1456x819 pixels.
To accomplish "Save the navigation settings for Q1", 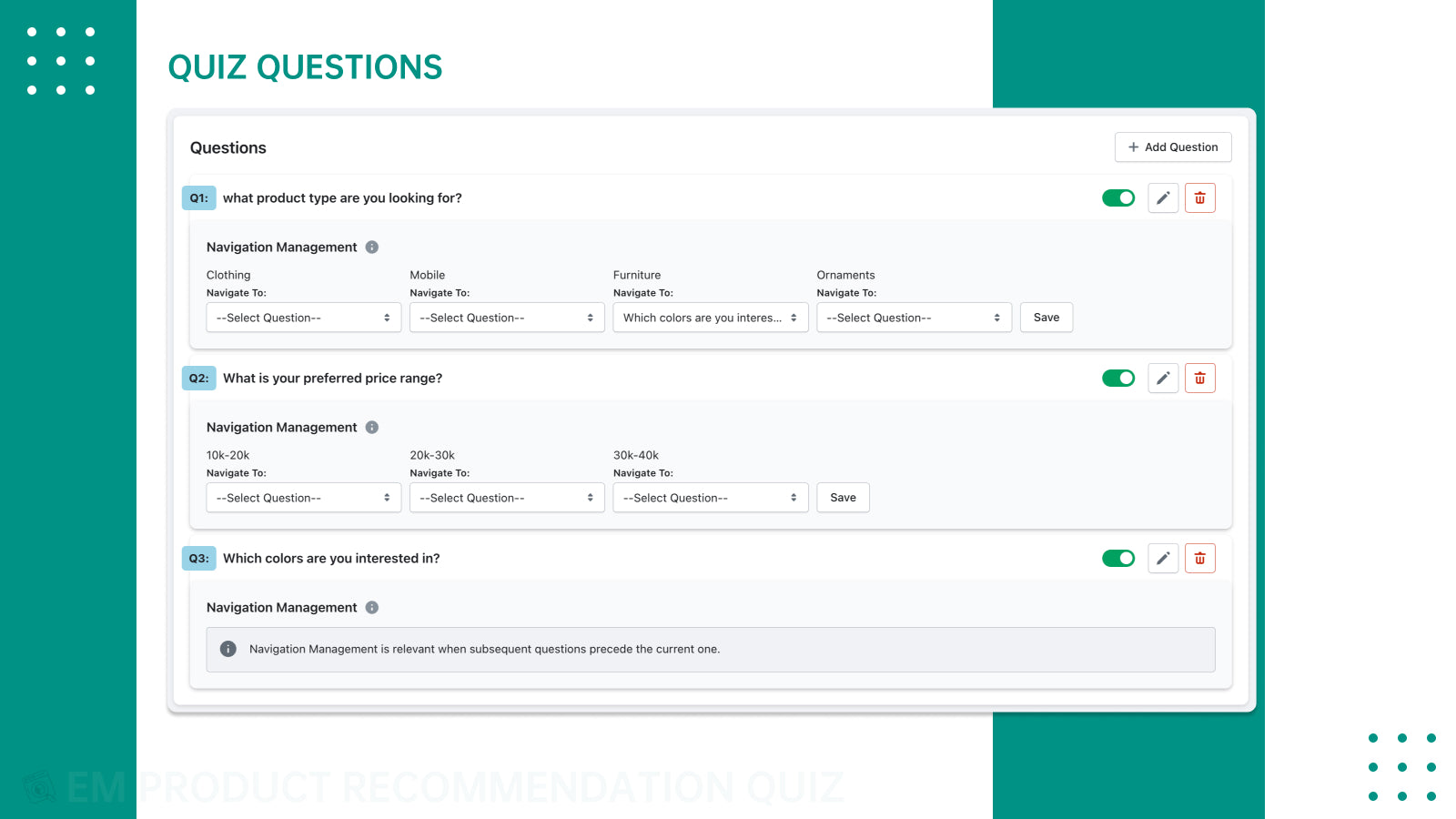I will tap(1046, 317).
